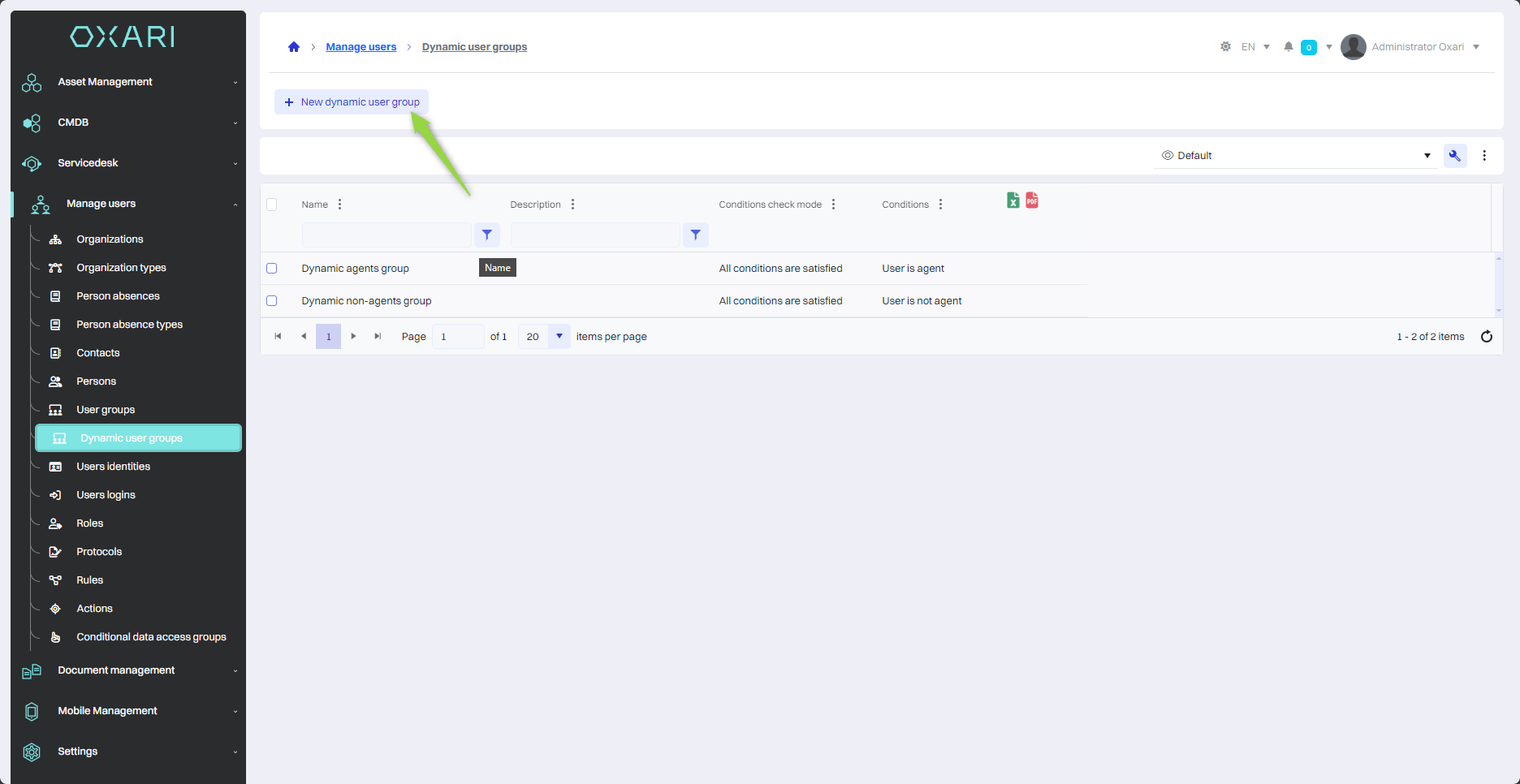Click New dynamic user group button

[x=352, y=102]
